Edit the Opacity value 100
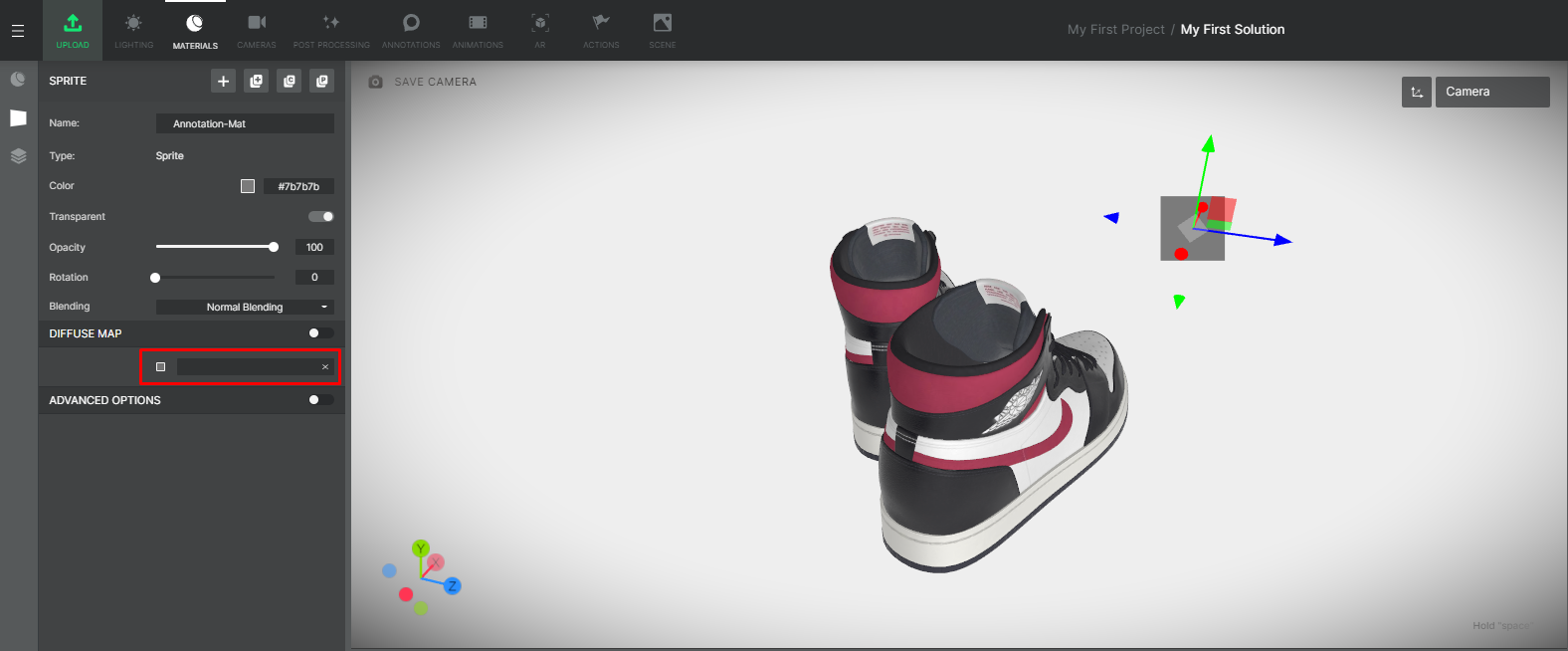 [314, 247]
